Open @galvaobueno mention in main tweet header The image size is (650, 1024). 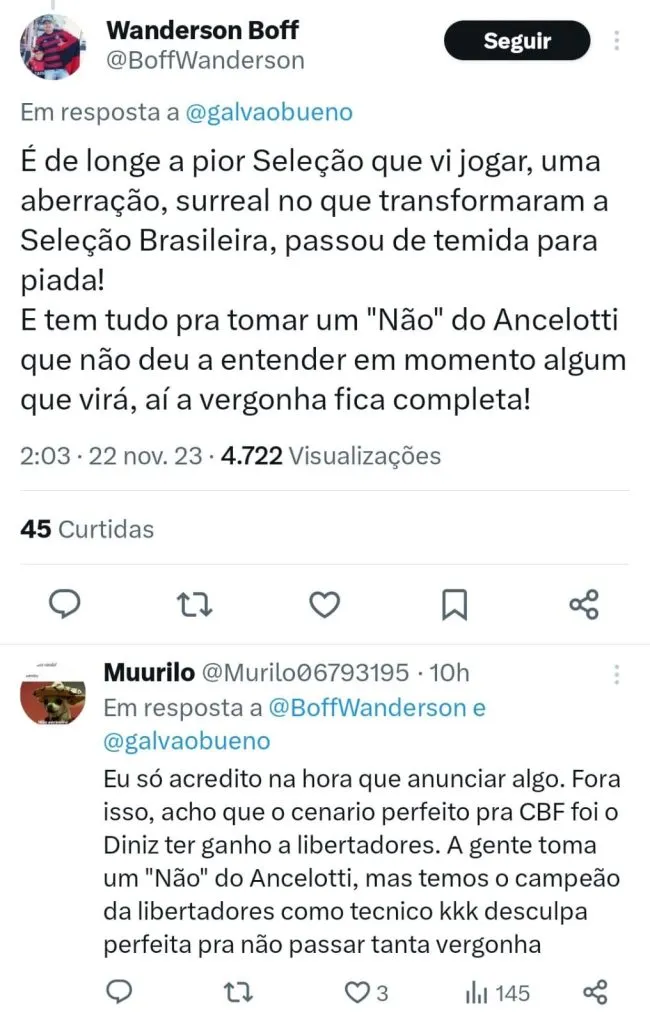269,112
